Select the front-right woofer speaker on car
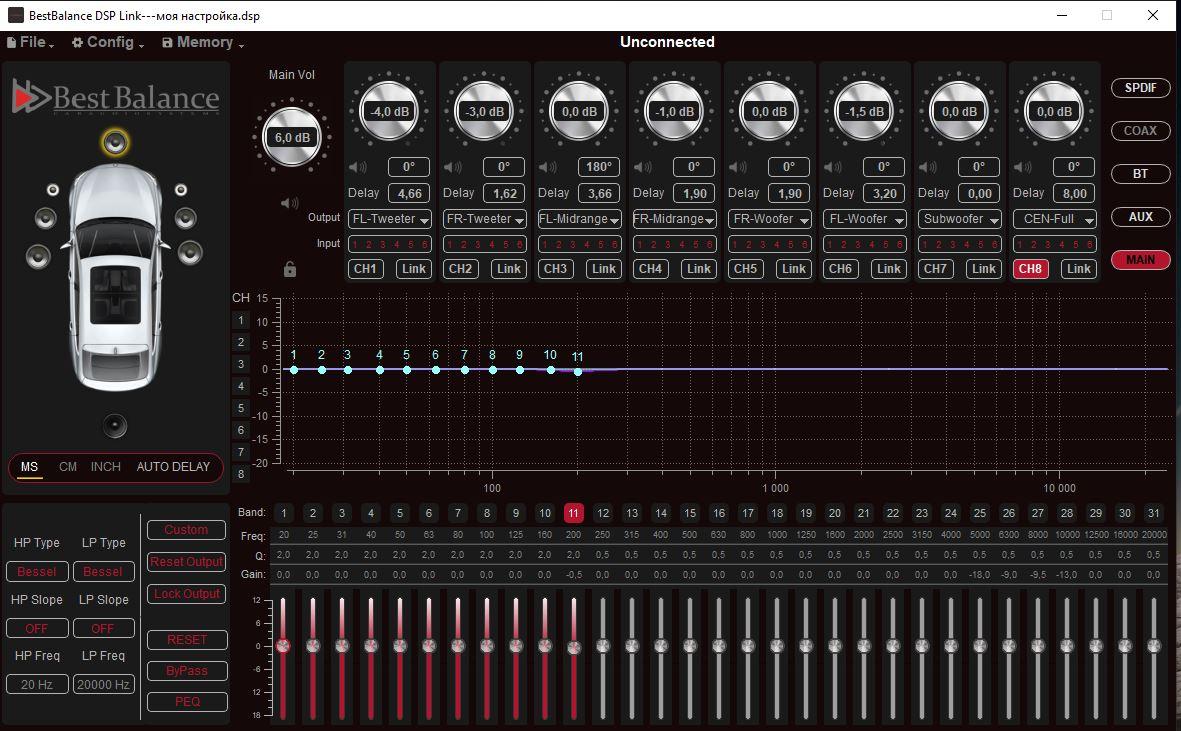Image resolution: width=1181 pixels, height=731 pixels. 191,252
